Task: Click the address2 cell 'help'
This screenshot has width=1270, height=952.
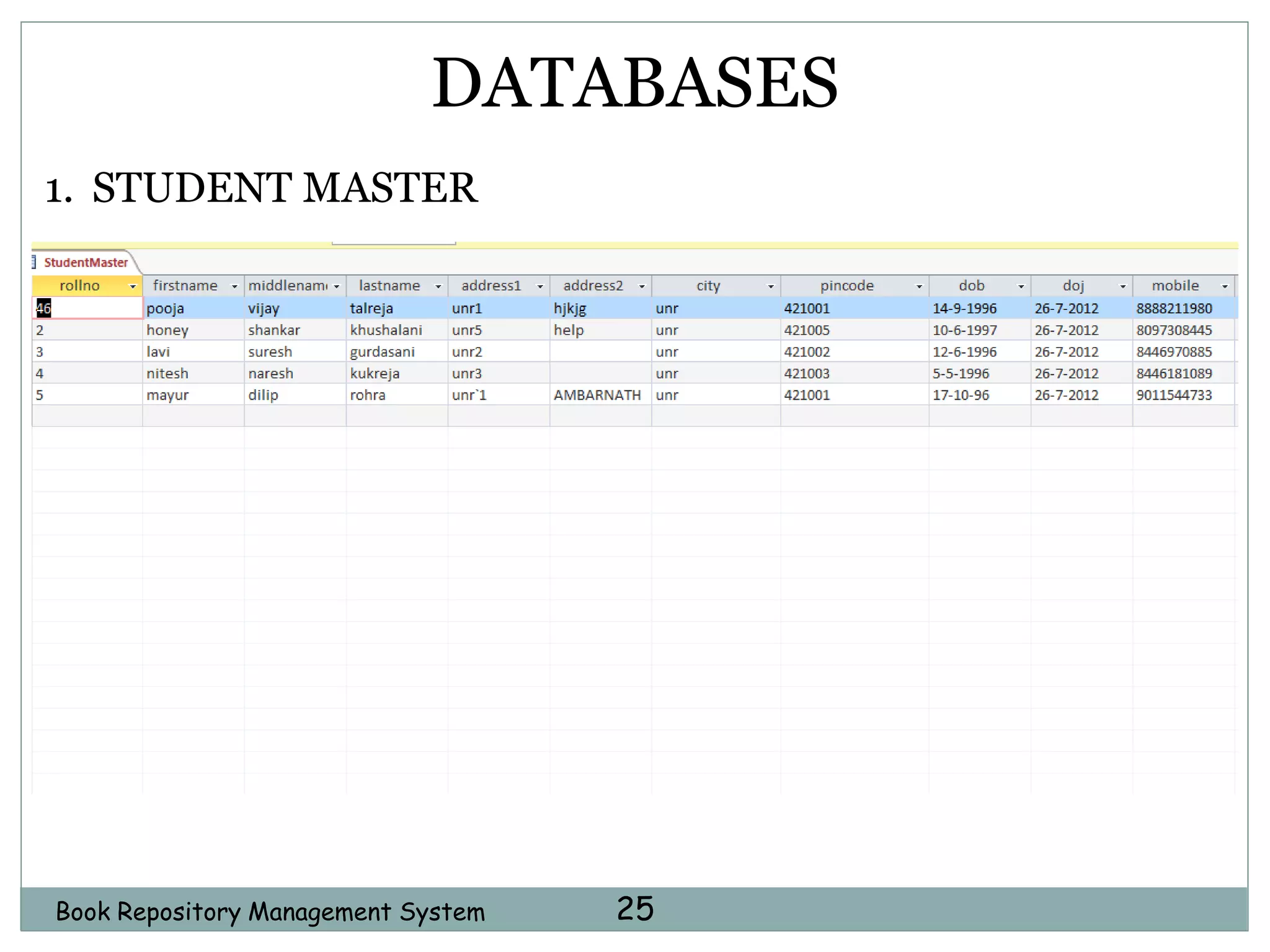Action: click(600, 330)
